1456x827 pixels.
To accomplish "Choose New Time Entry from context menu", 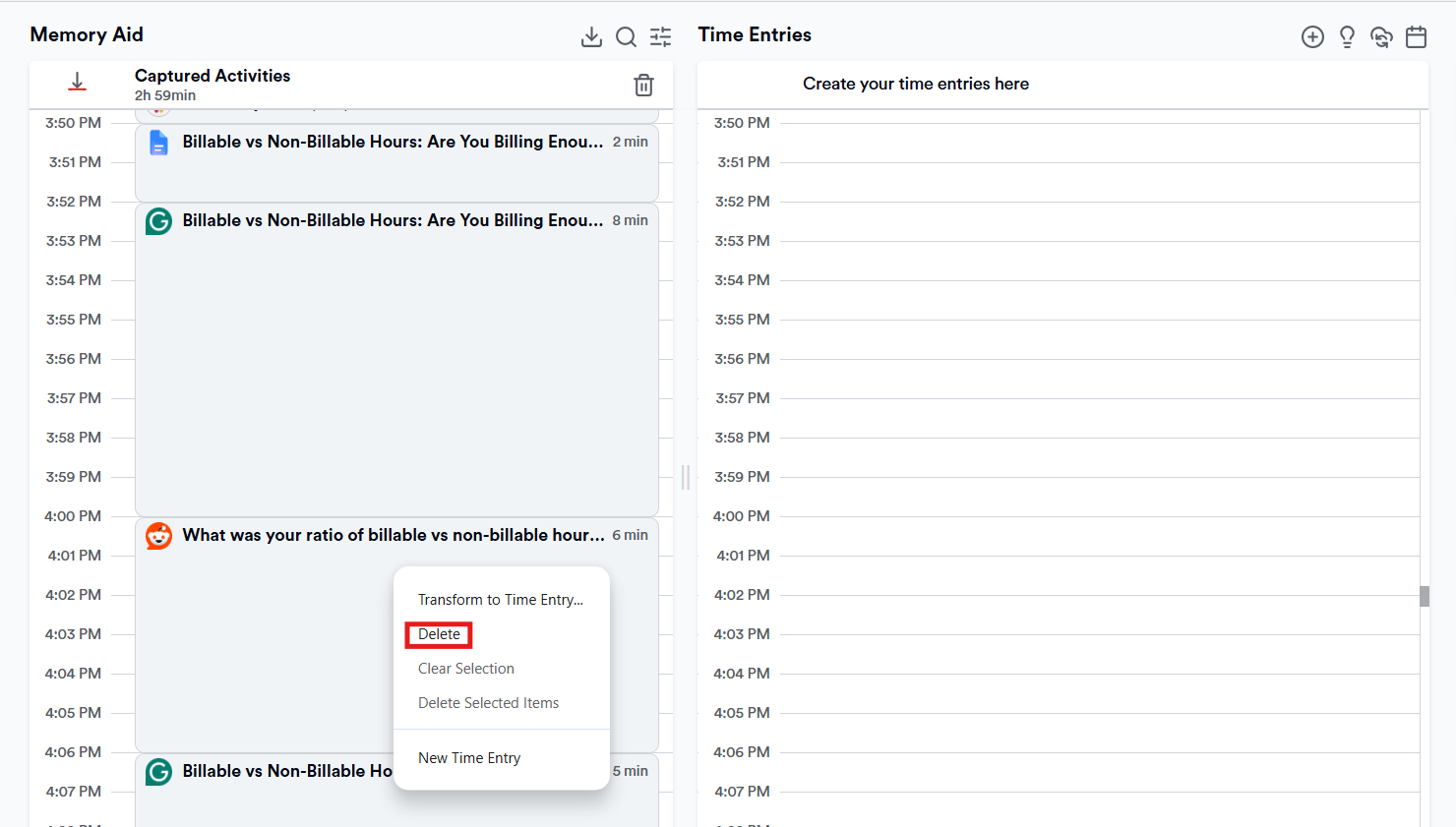I will pyautogui.click(x=469, y=758).
